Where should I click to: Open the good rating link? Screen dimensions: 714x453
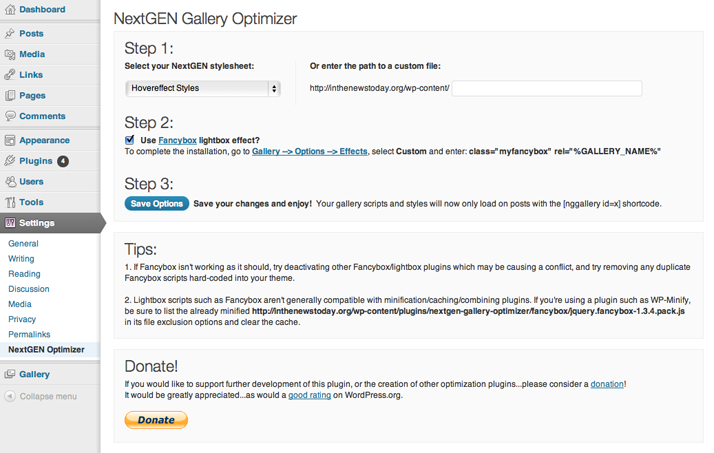tap(310, 395)
